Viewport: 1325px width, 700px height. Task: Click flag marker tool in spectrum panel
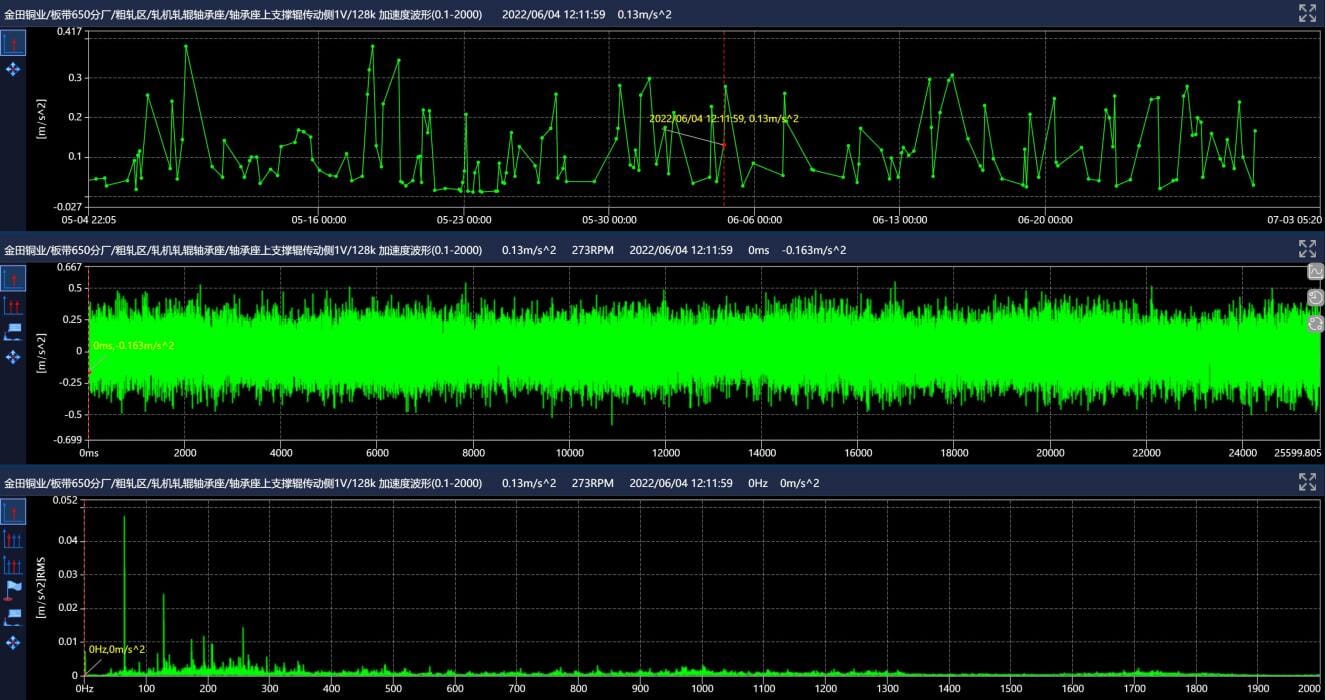tap(13, 590)
